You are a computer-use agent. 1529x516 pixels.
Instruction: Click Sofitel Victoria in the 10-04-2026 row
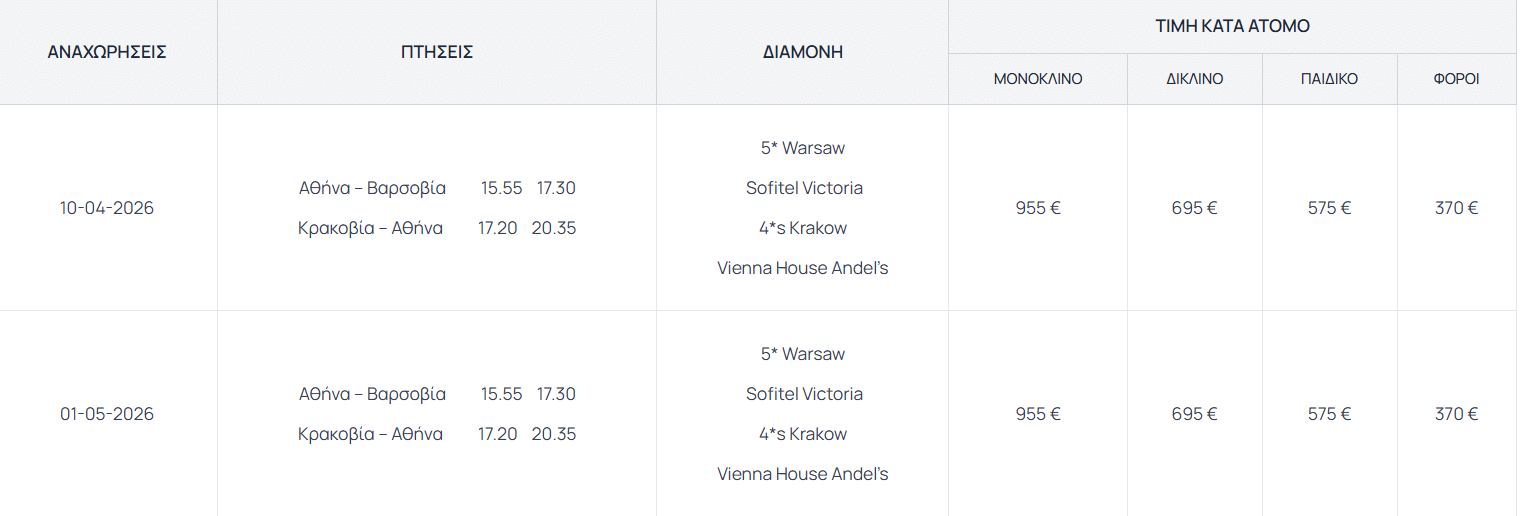tap(804, 188)
